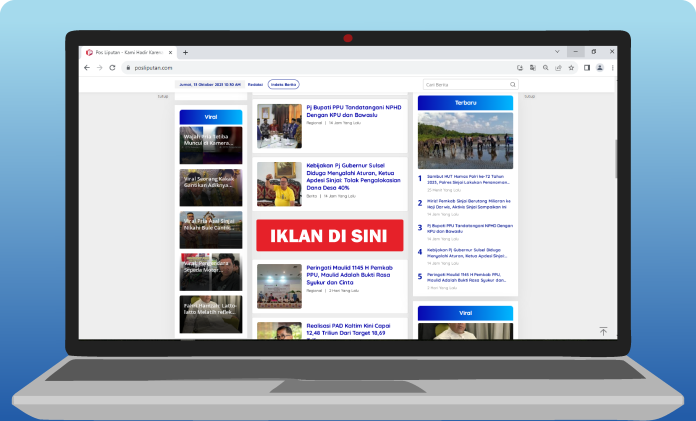
Task: Open the left sidebar Viral header
Action: click(211, 117)
